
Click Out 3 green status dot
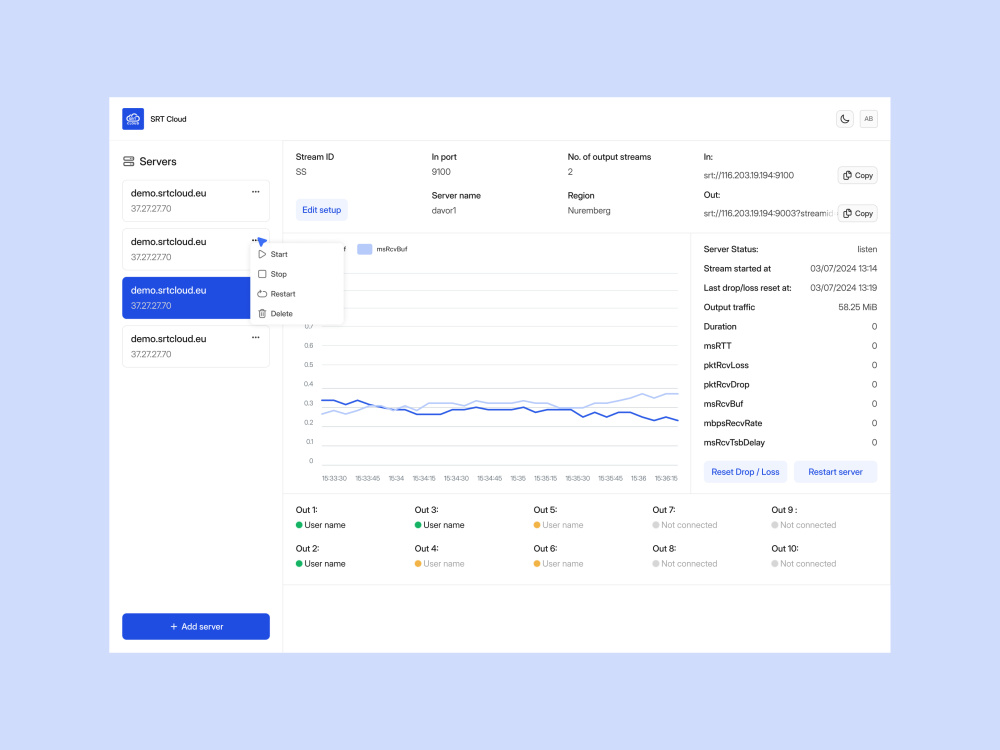[418, 525]
